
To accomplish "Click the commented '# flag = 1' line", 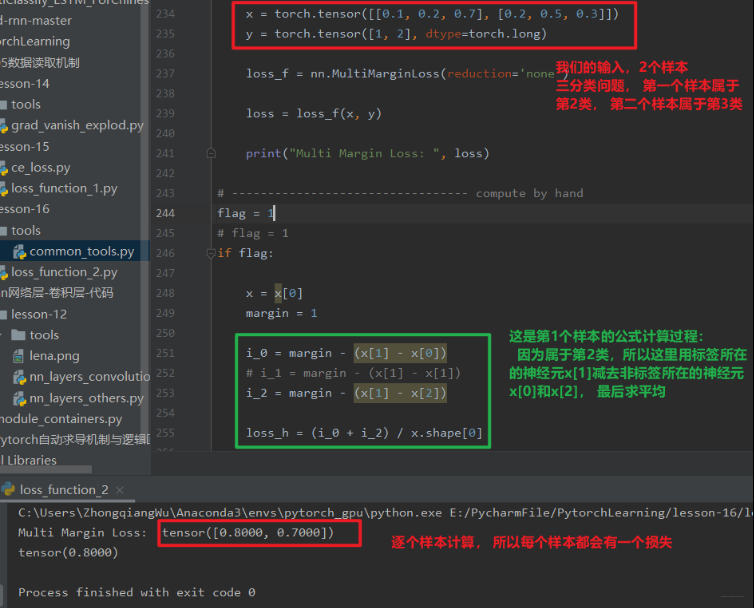I will coord(252,233).
